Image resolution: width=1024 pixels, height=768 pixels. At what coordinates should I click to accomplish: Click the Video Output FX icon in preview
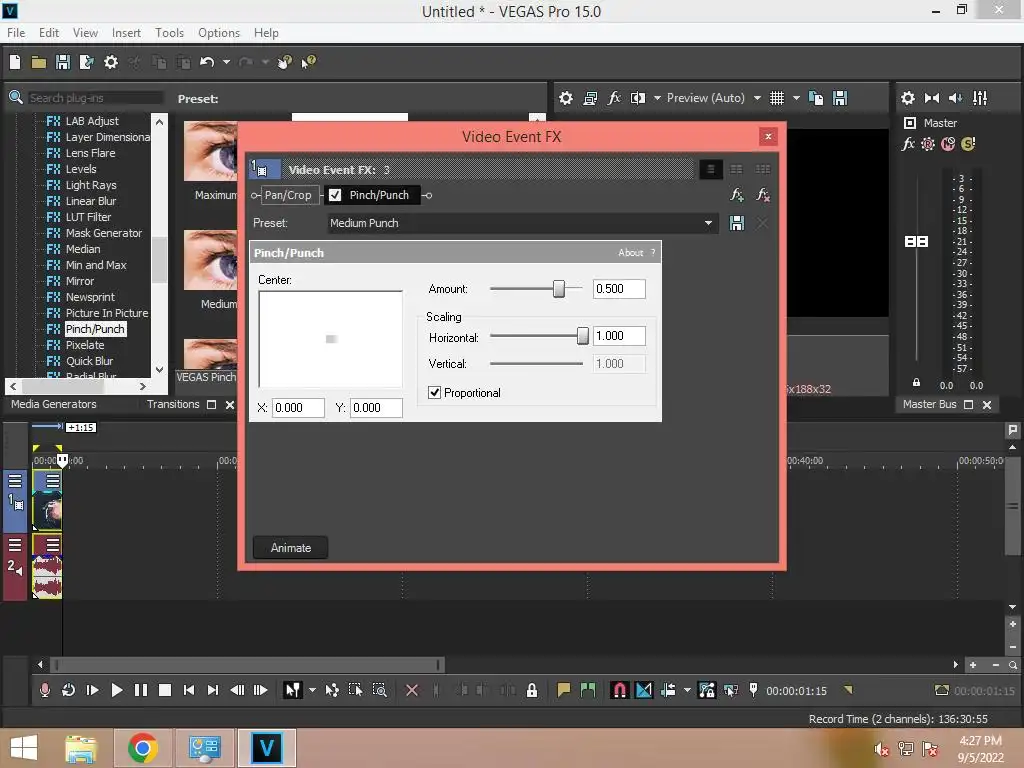coord(614,98)
